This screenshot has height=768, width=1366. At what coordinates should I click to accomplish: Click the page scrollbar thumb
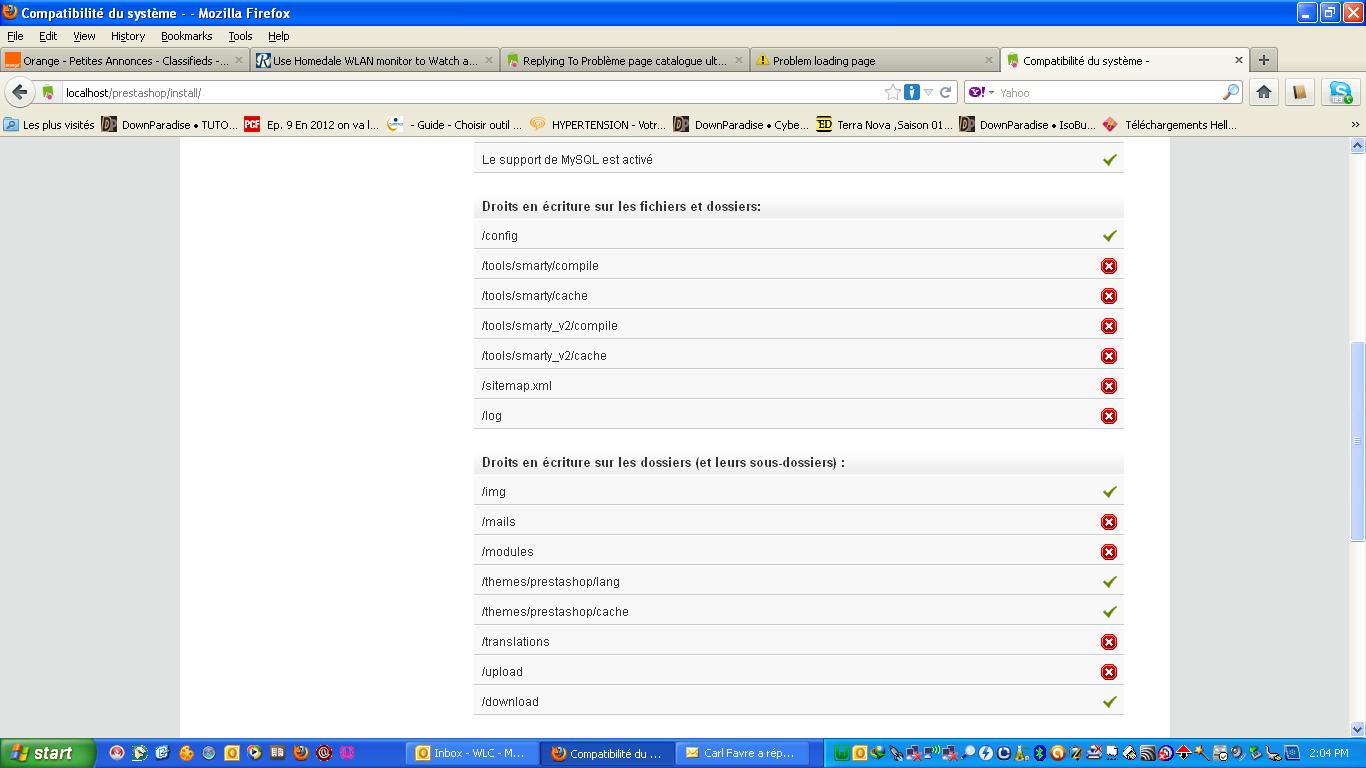pyautogui.click(x=1357, y=441)
